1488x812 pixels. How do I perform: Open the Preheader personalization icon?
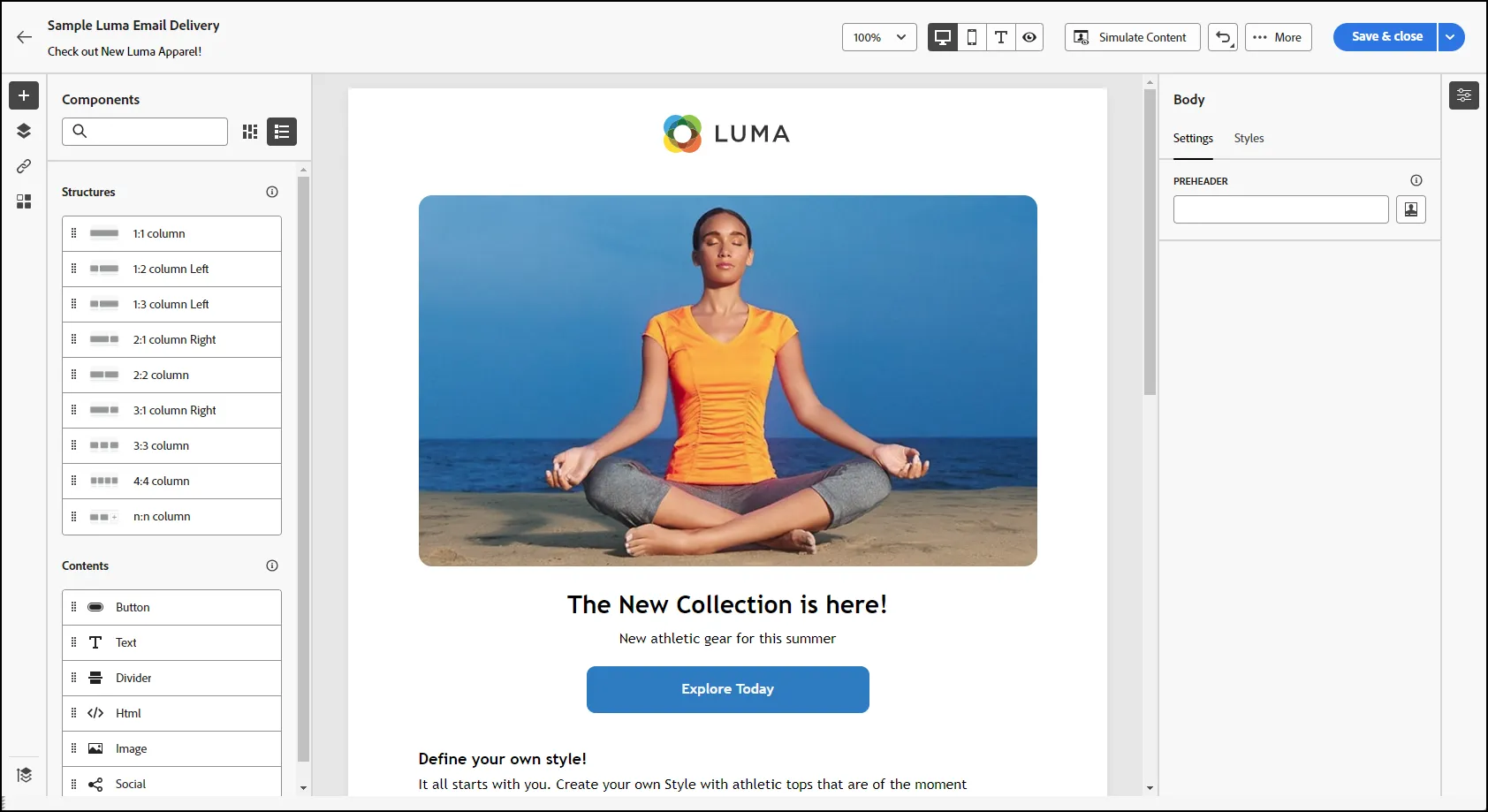[x=1411, y=209]
